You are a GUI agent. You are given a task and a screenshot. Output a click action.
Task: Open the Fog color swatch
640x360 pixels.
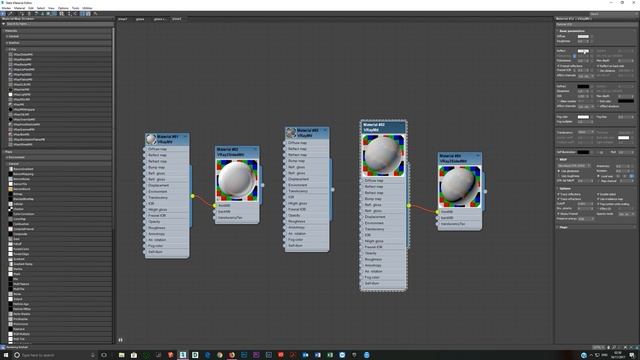583,117
